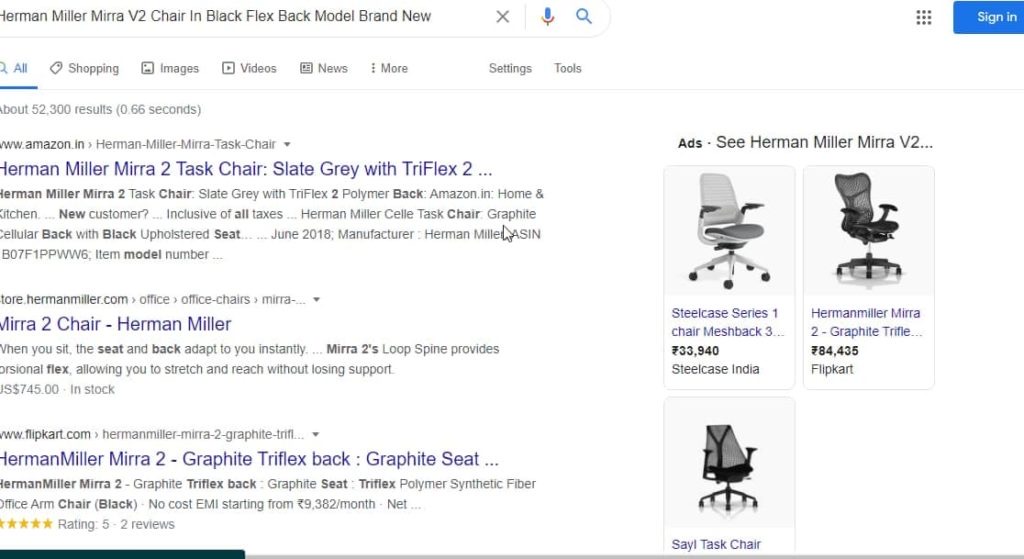
Task: Open the Google apps grid
Action: tap(923, 17)
